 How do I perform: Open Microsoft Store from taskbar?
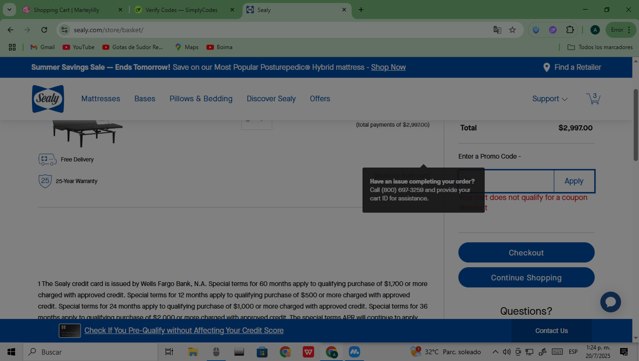point(262,352)
